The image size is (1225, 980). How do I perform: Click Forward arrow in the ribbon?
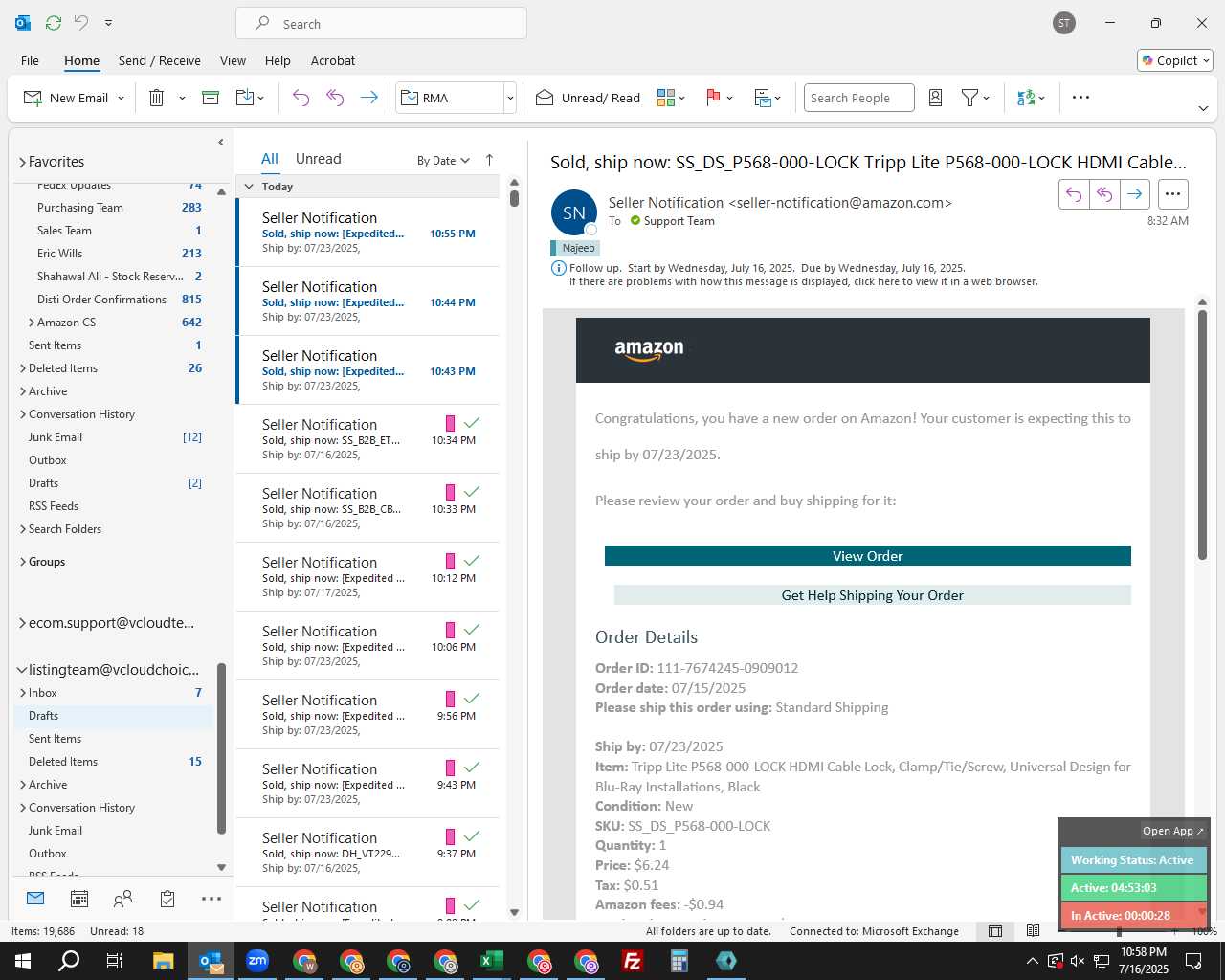368,98
